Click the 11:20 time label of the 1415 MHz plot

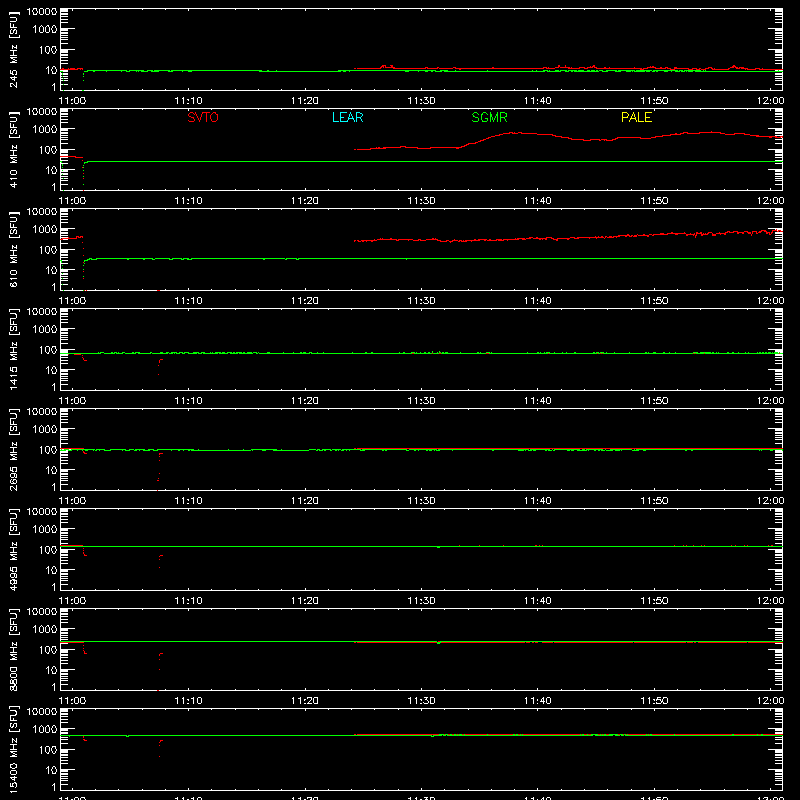pos(305,401)
